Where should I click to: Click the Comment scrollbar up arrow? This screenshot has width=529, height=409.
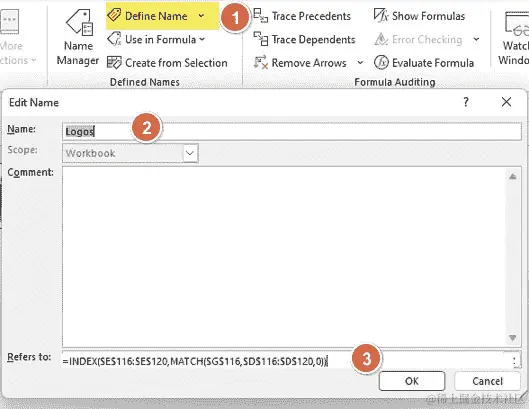point(513,176)
